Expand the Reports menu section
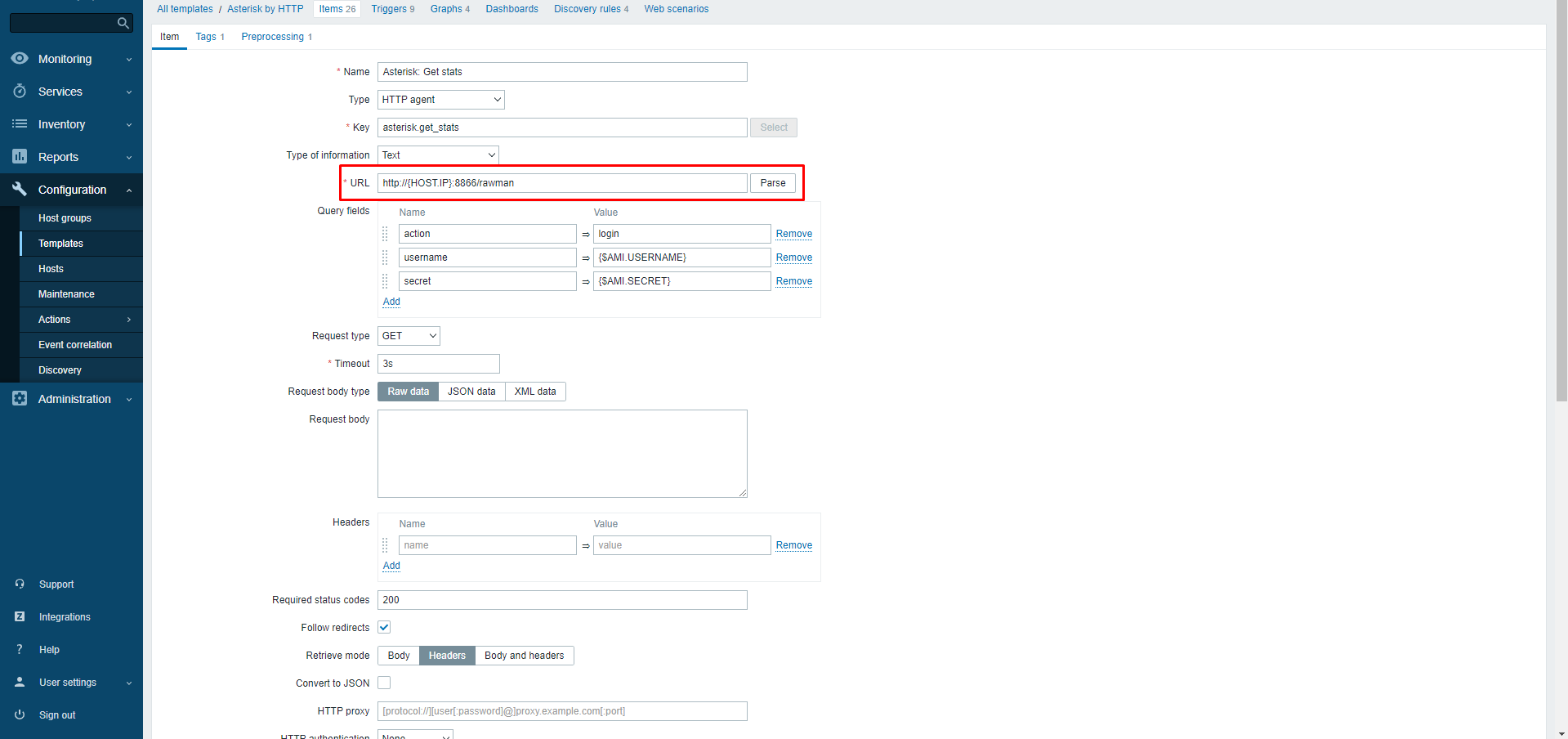 coord(129,158)
